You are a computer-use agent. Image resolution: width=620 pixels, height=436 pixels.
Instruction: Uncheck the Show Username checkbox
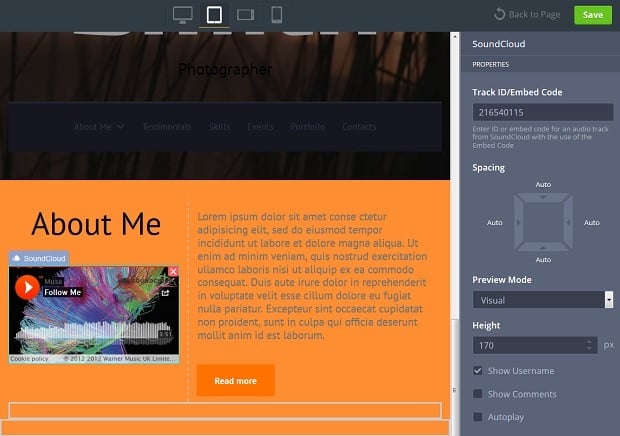click(478, 371)
